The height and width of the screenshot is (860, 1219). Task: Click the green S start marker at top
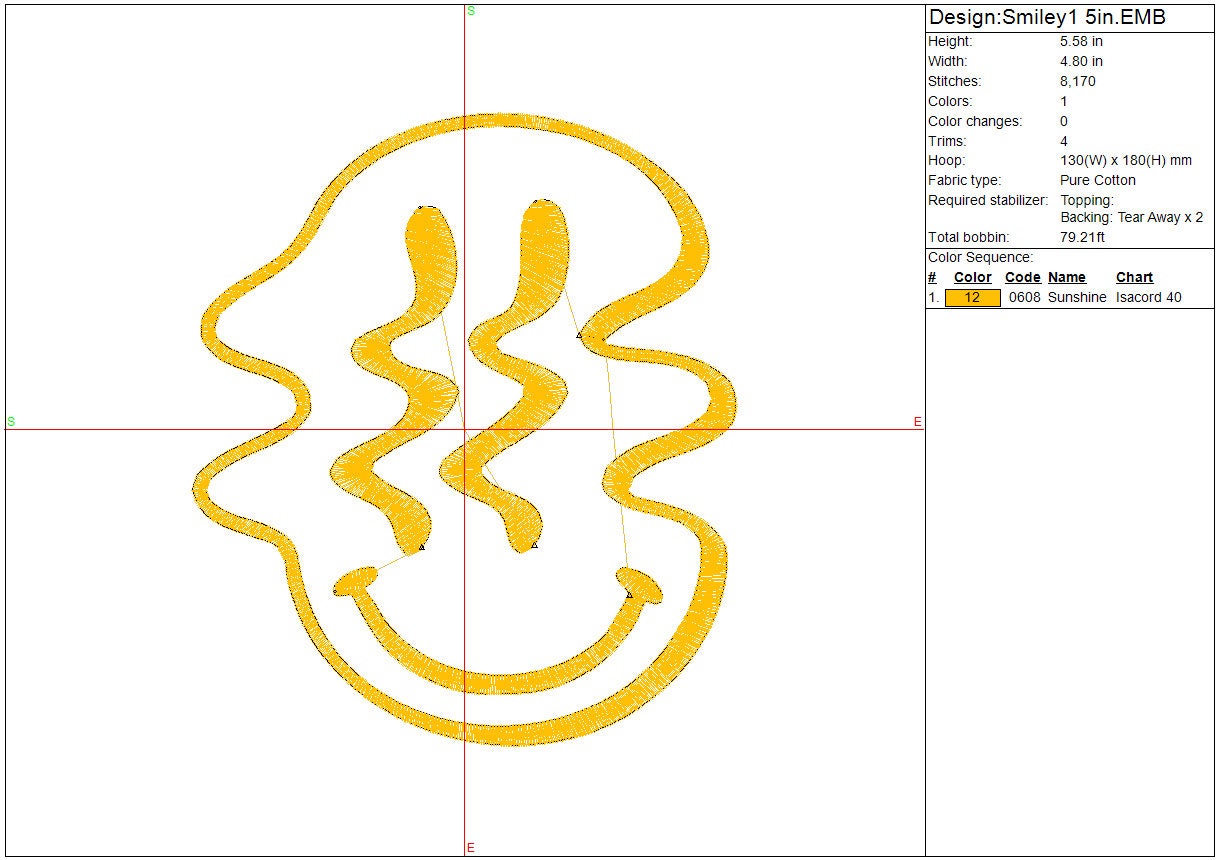471,11
